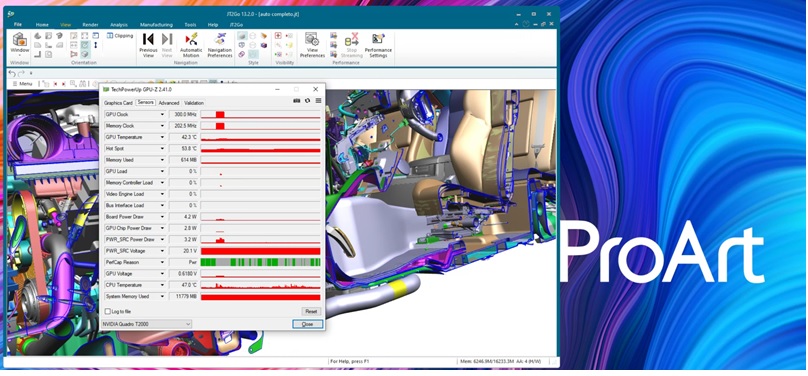Screen dimensions: 808x376
Task: Click the Close button in GPU-Z
Action: point(308,324)
